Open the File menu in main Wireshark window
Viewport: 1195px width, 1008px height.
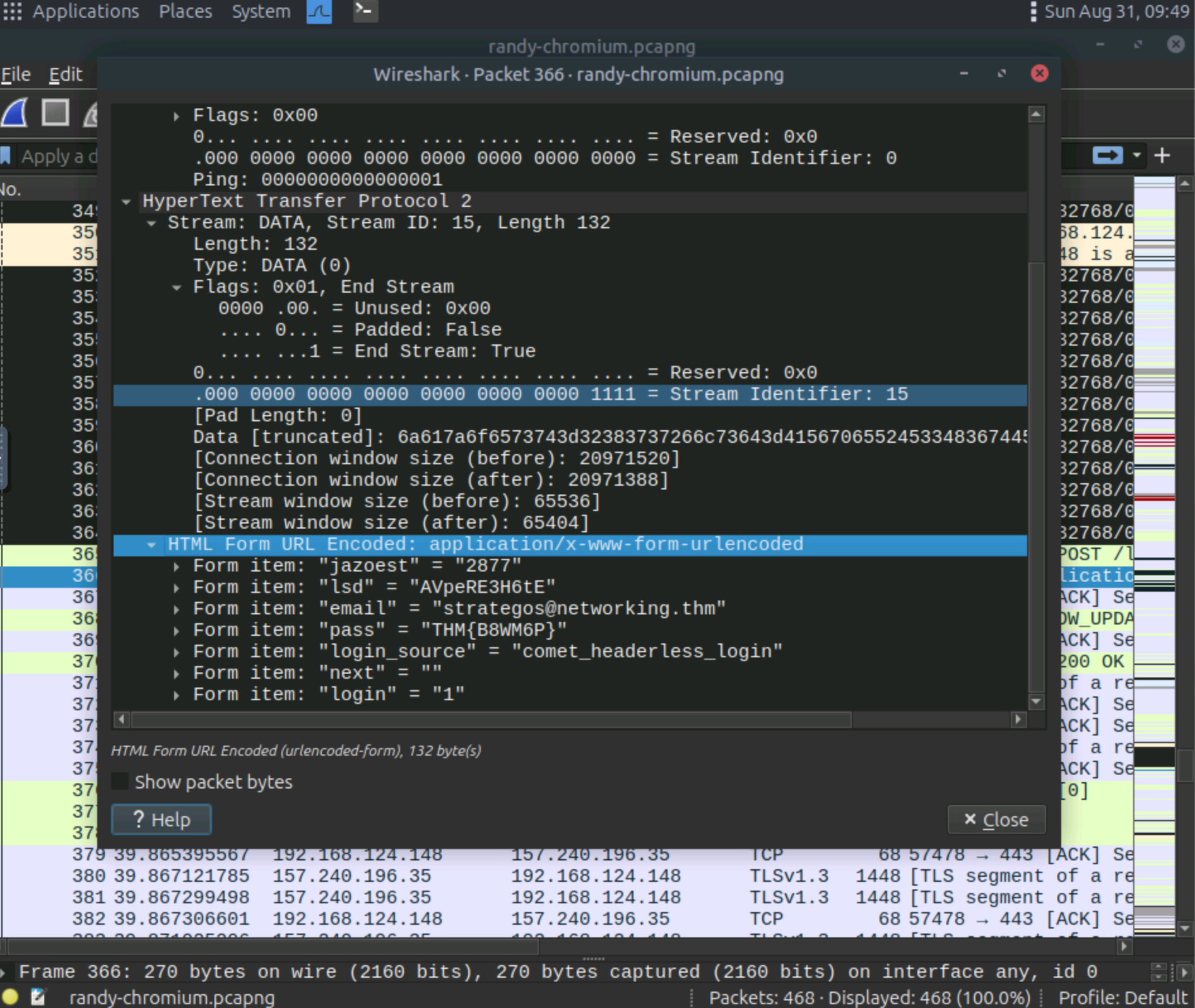[x=16, y=74]
